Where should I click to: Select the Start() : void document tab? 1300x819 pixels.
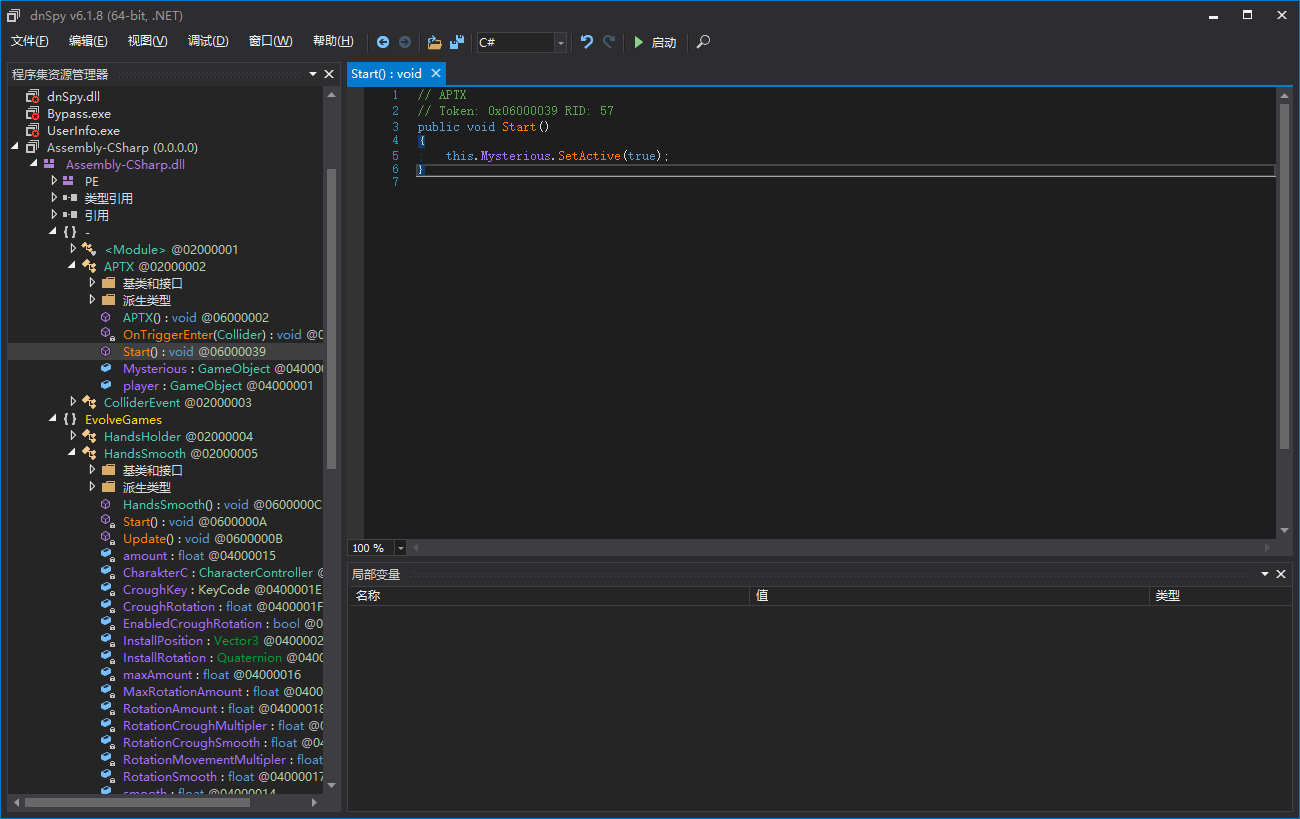387,73
